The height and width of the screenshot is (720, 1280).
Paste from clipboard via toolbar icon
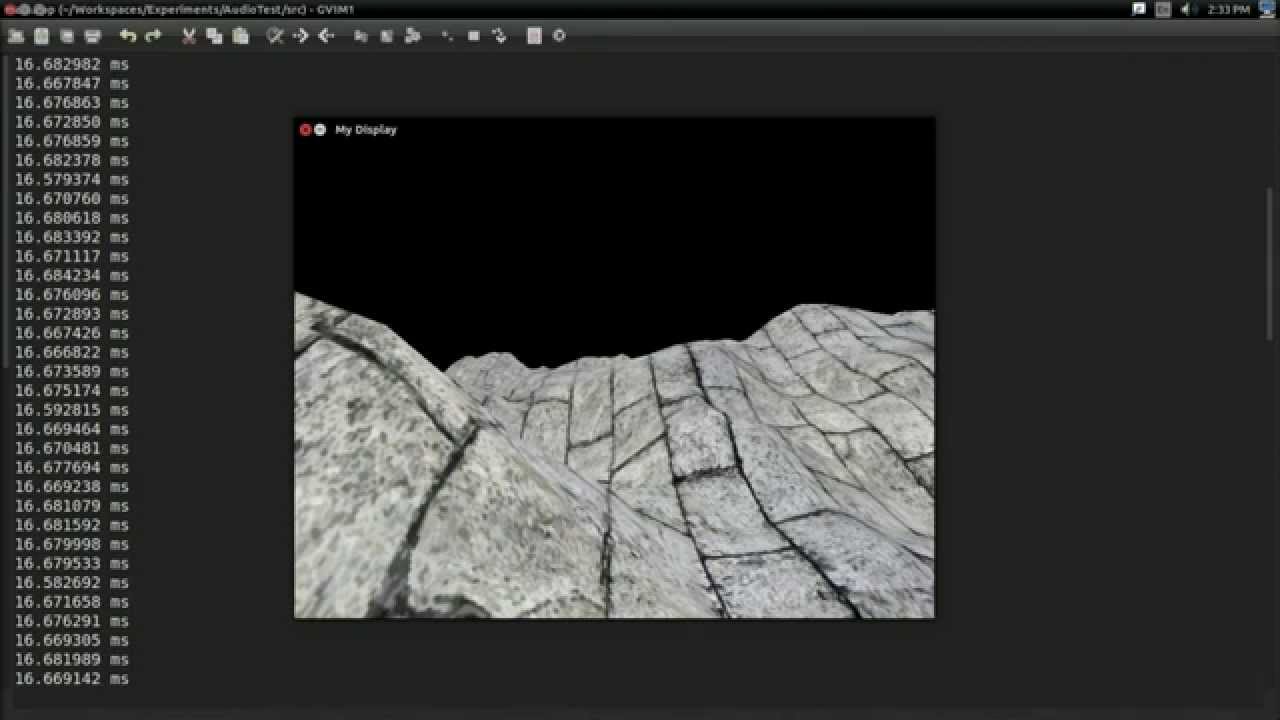240,36
